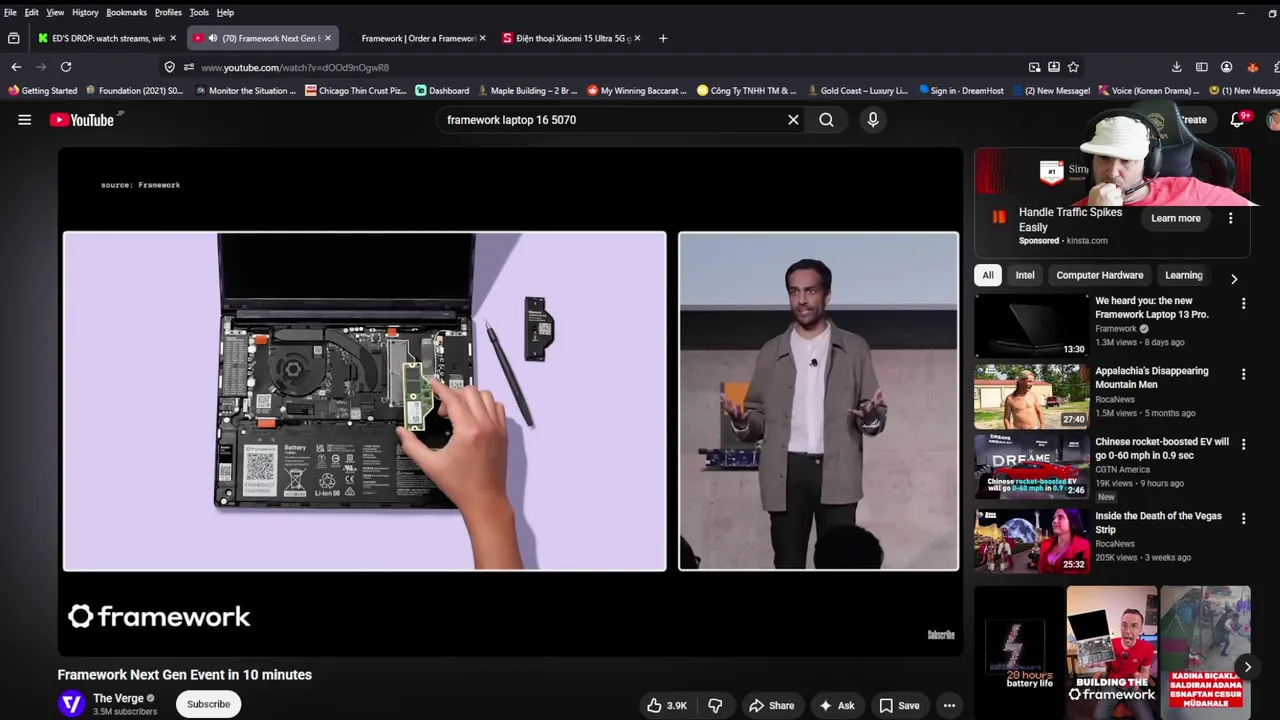Dislike the video with thumbs down
Viewport: 1280px width, 720px height.
point(715,705)
